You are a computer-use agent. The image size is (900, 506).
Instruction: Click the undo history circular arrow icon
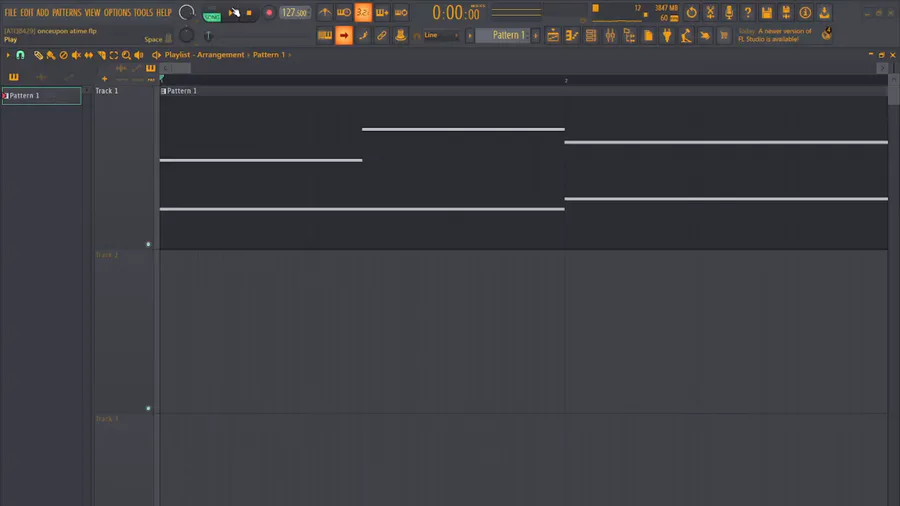click(x=691, y=13)
